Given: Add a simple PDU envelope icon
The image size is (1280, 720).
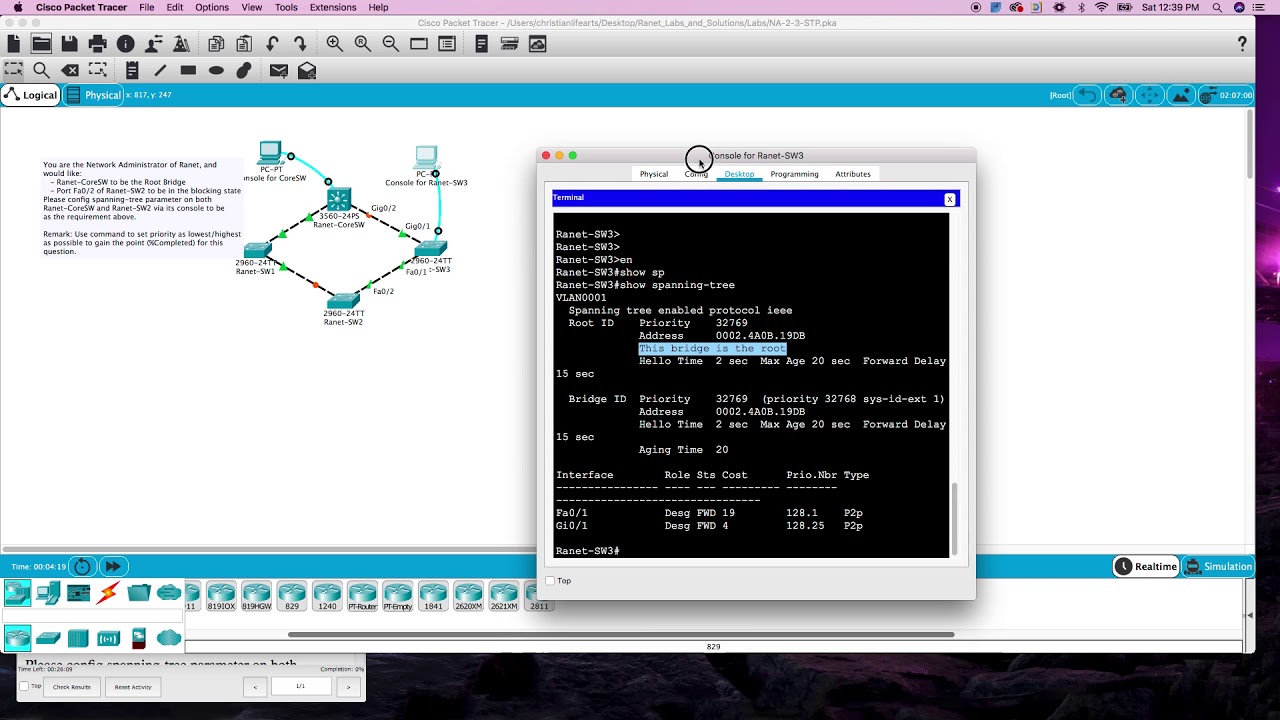Looking at the screenshot, I should 279,70.
